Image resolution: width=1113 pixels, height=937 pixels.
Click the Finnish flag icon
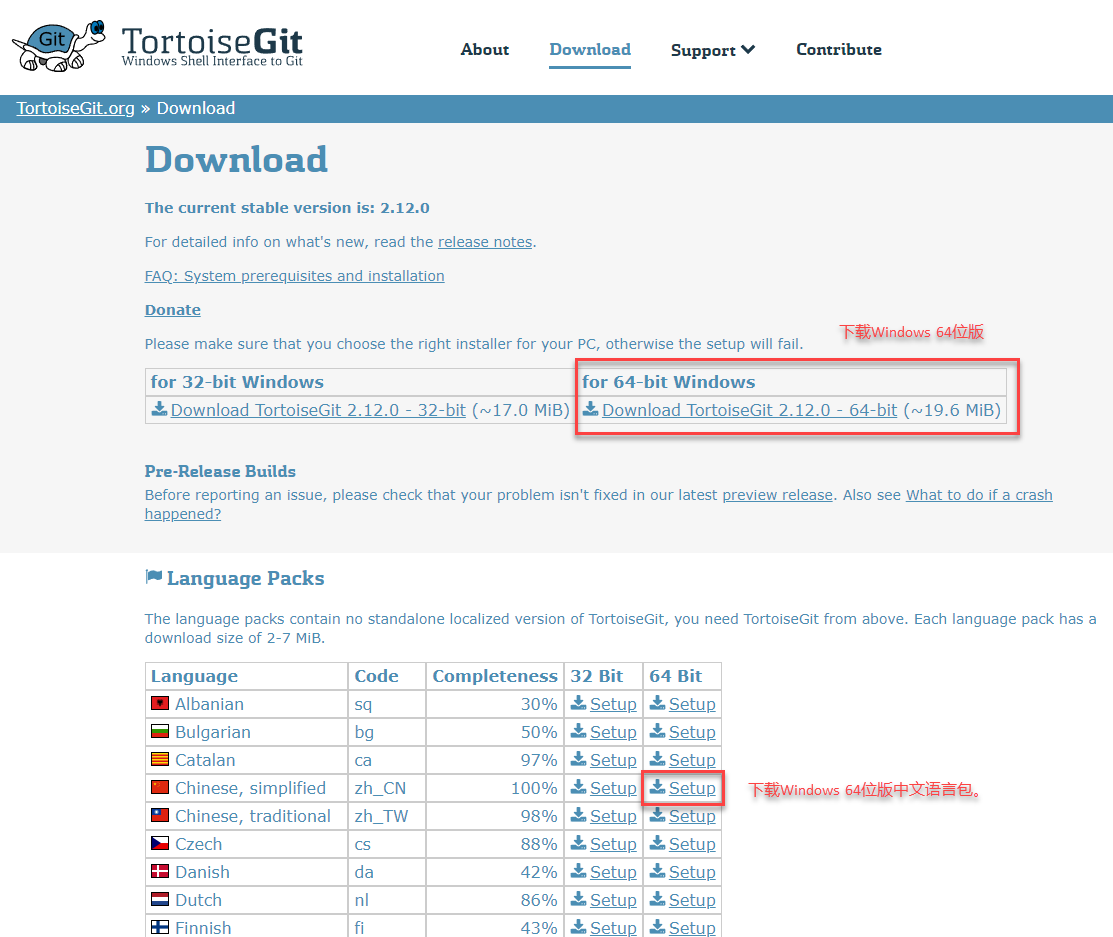[x=160, y=927]
